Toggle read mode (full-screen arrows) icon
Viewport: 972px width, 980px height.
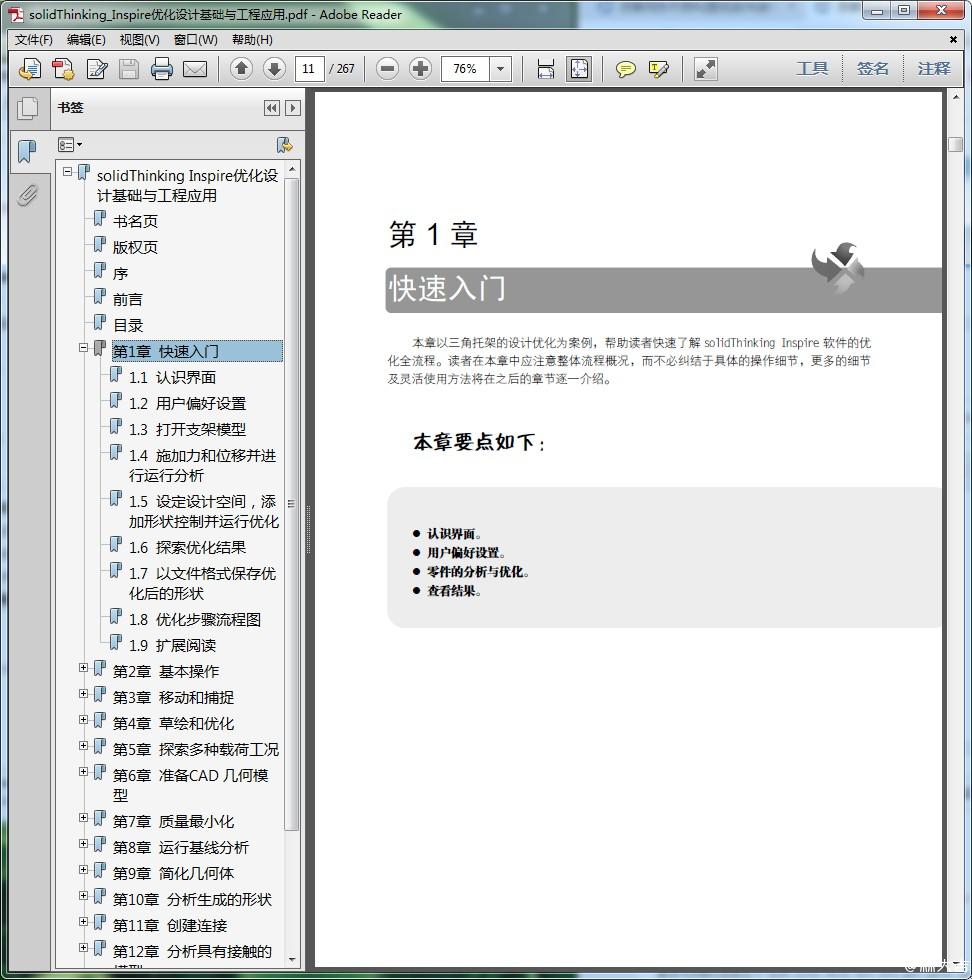click(706, 69)
